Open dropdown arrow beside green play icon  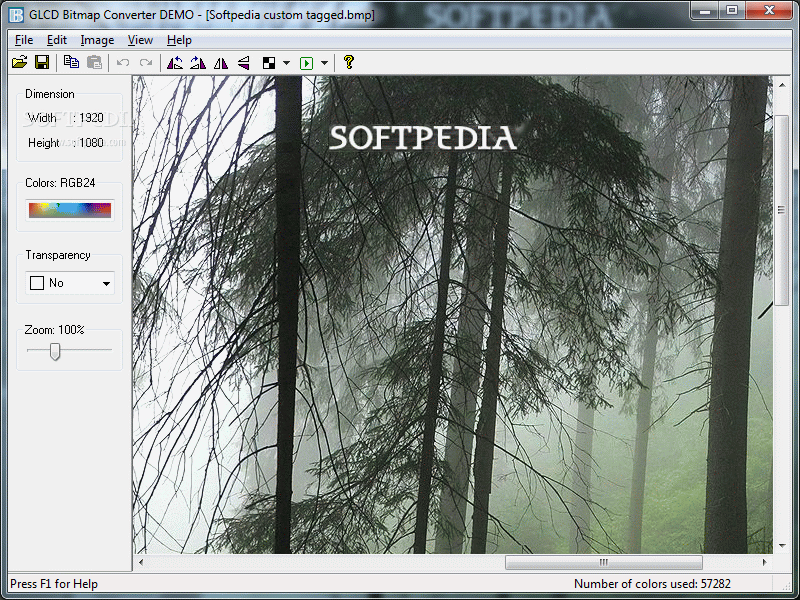tap(324, 63)
